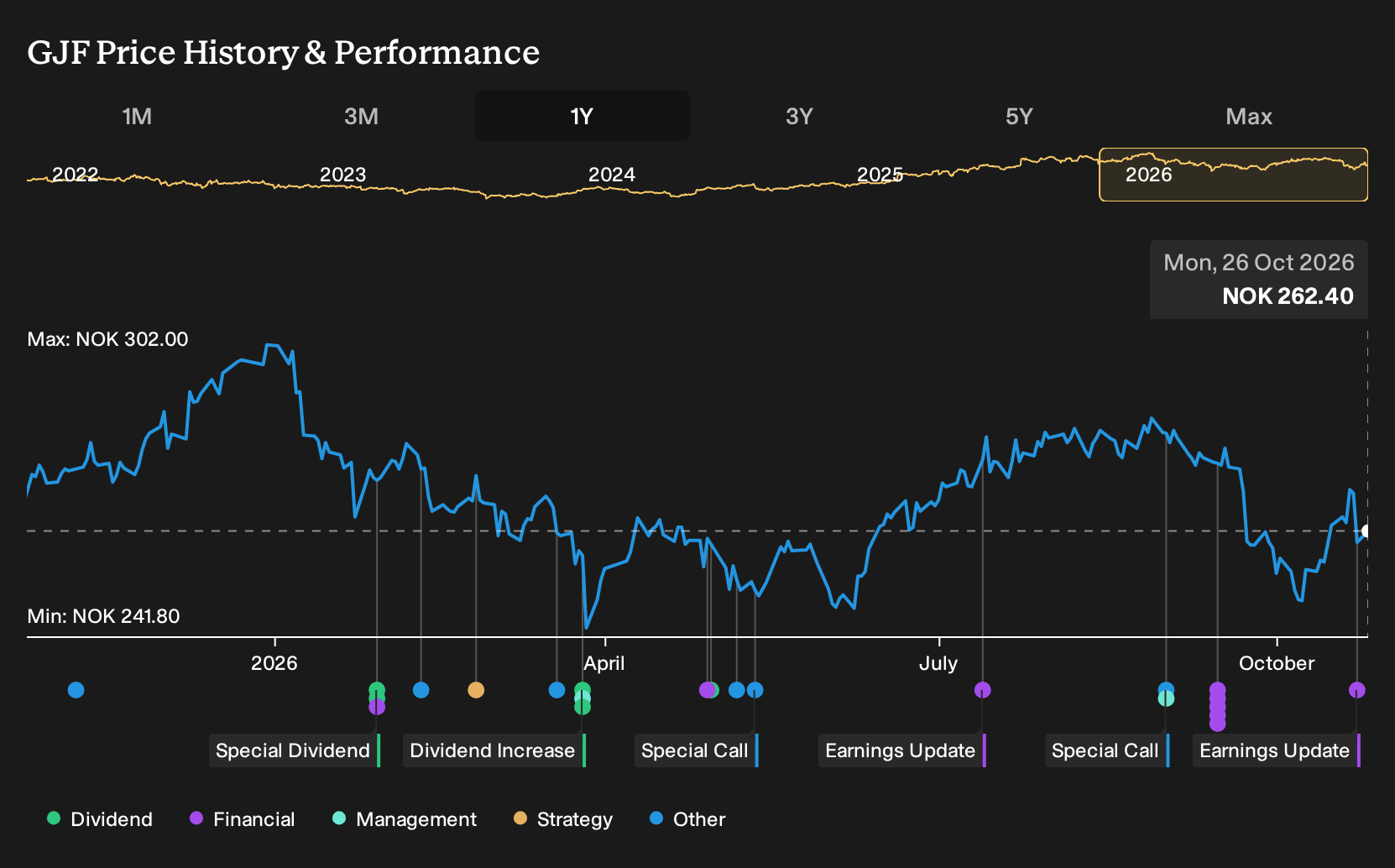Image resolution: width=1395 pixels, height=868 pixels.
Task: Click the Max: NOK 302.00 label
Action: (107, 339)
